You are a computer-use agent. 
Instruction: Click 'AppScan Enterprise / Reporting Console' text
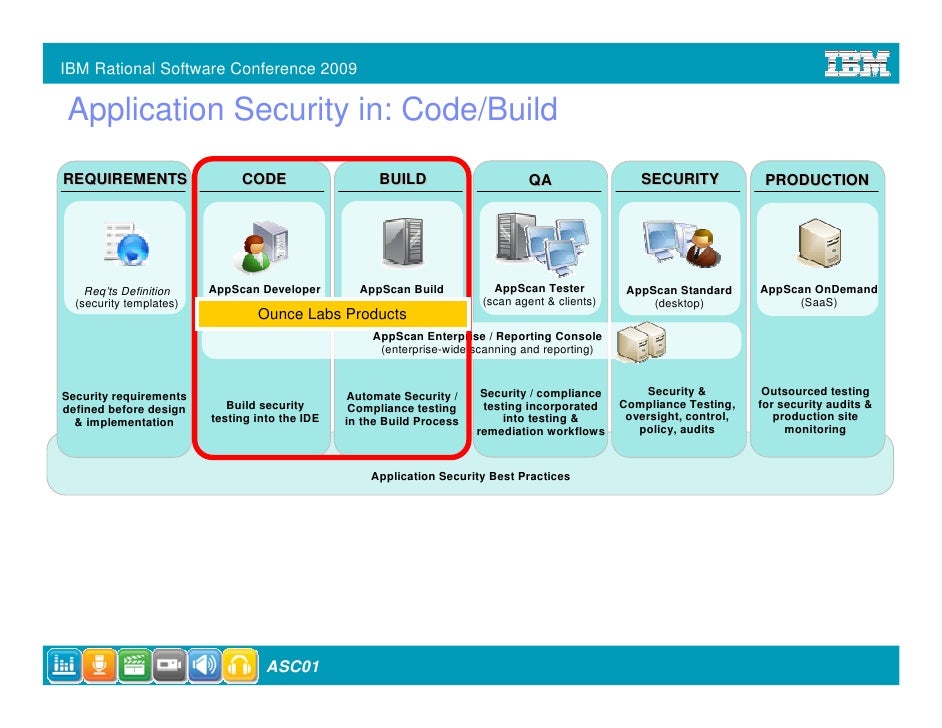click(487, 336)
